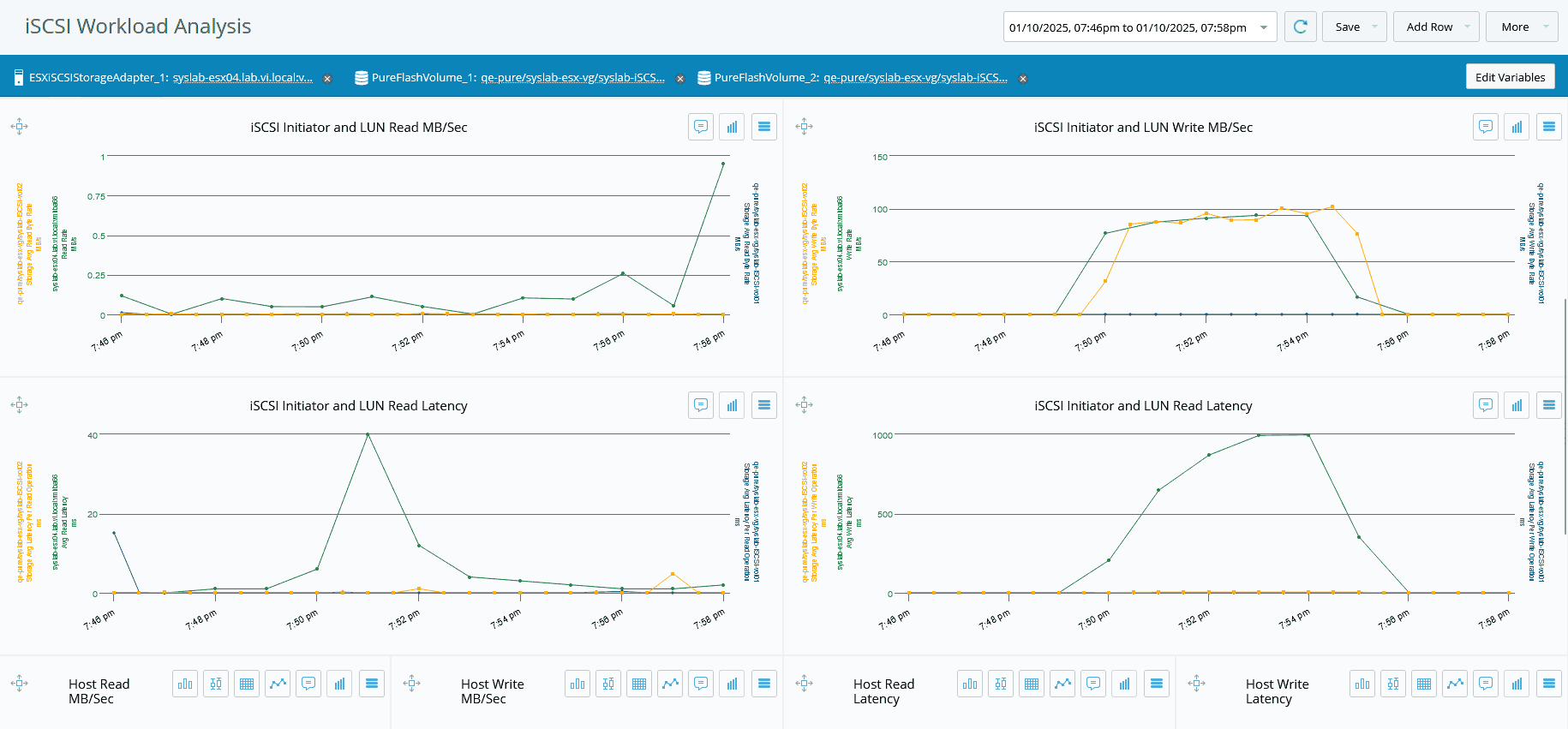Switch Host Write Latency to box plot view
The width and height of the screenshot is (1568, 729).
1393,684
